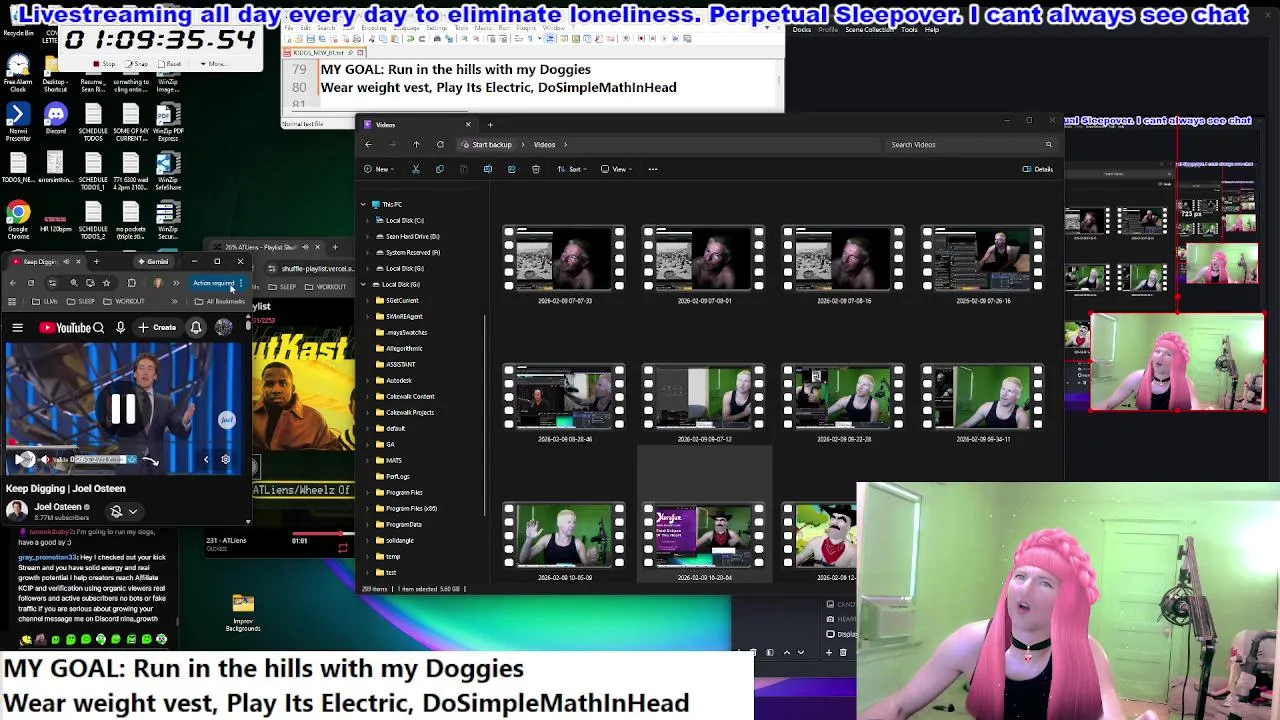Pause the Joel Osteen video

(123, 408)
